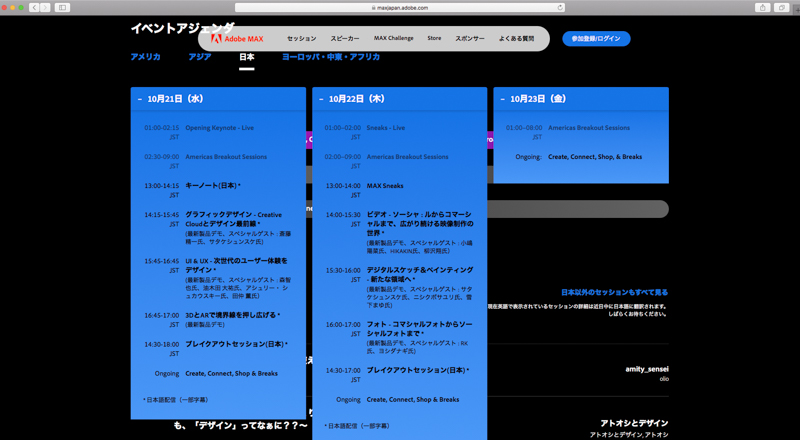Screen dimensions: 800x440
Task: Select the 01:00-08:00 Americas Breakout Sessions entry
Action: [x=589, y=128]
